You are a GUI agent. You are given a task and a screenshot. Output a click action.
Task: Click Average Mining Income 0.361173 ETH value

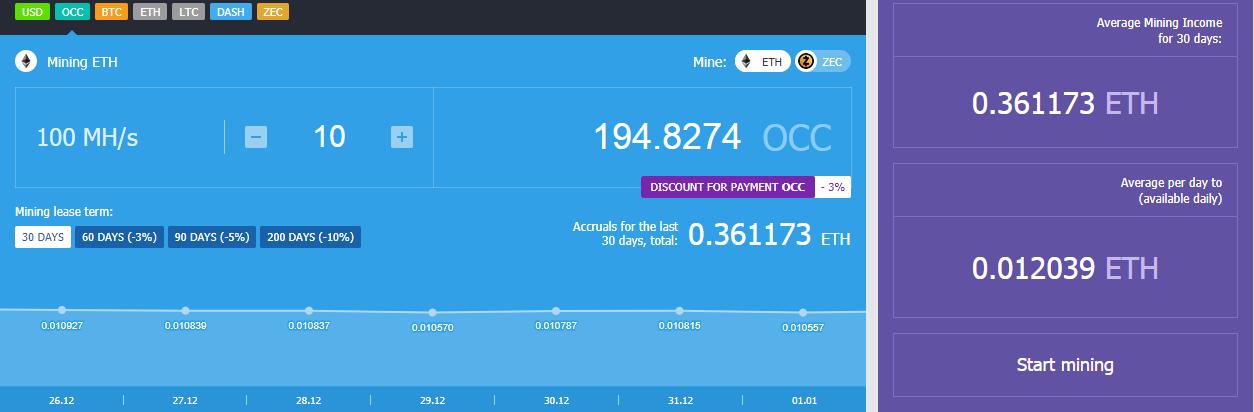click(1065, 102)
